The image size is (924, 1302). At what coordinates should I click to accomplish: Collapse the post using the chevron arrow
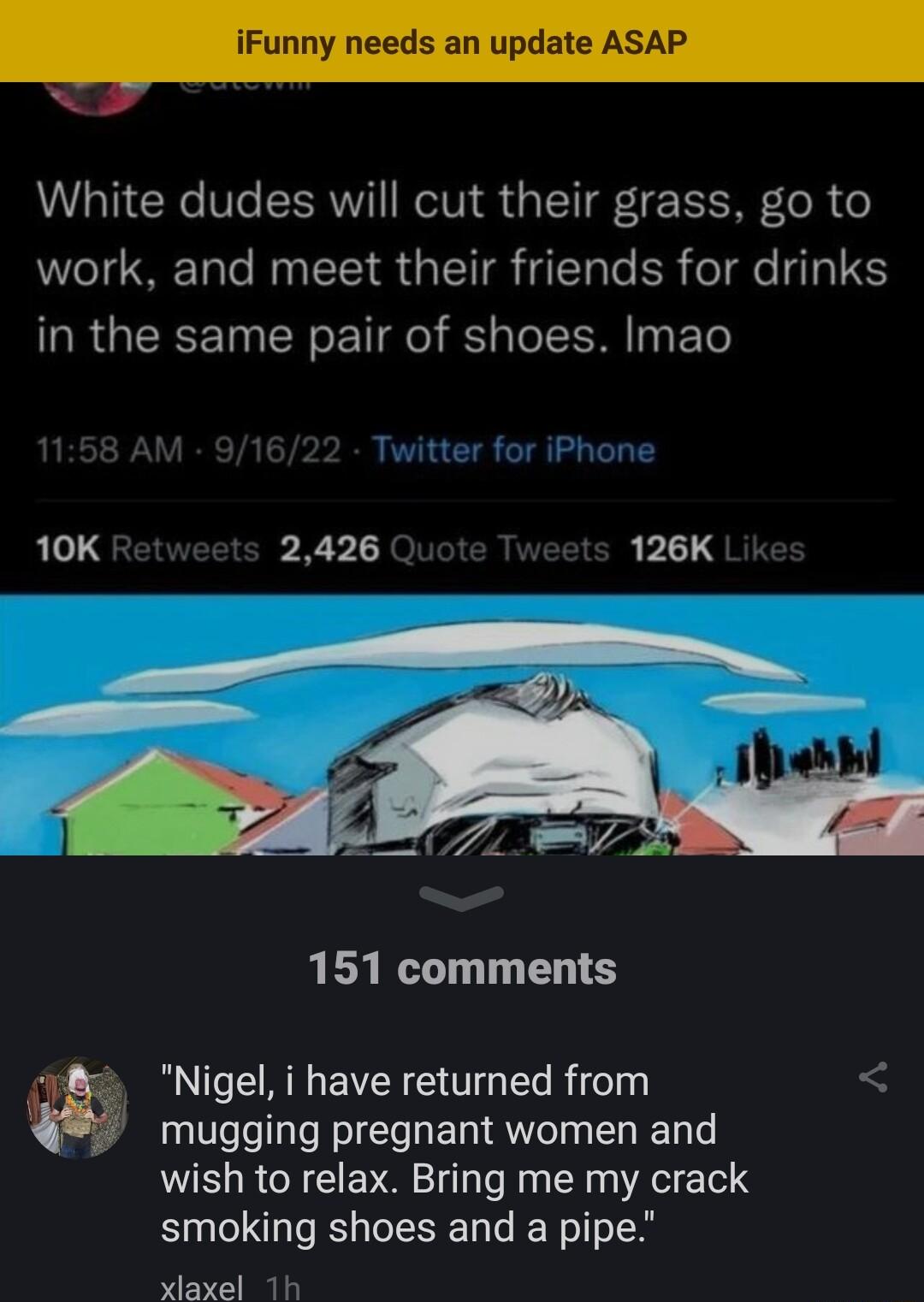(462, 897)
